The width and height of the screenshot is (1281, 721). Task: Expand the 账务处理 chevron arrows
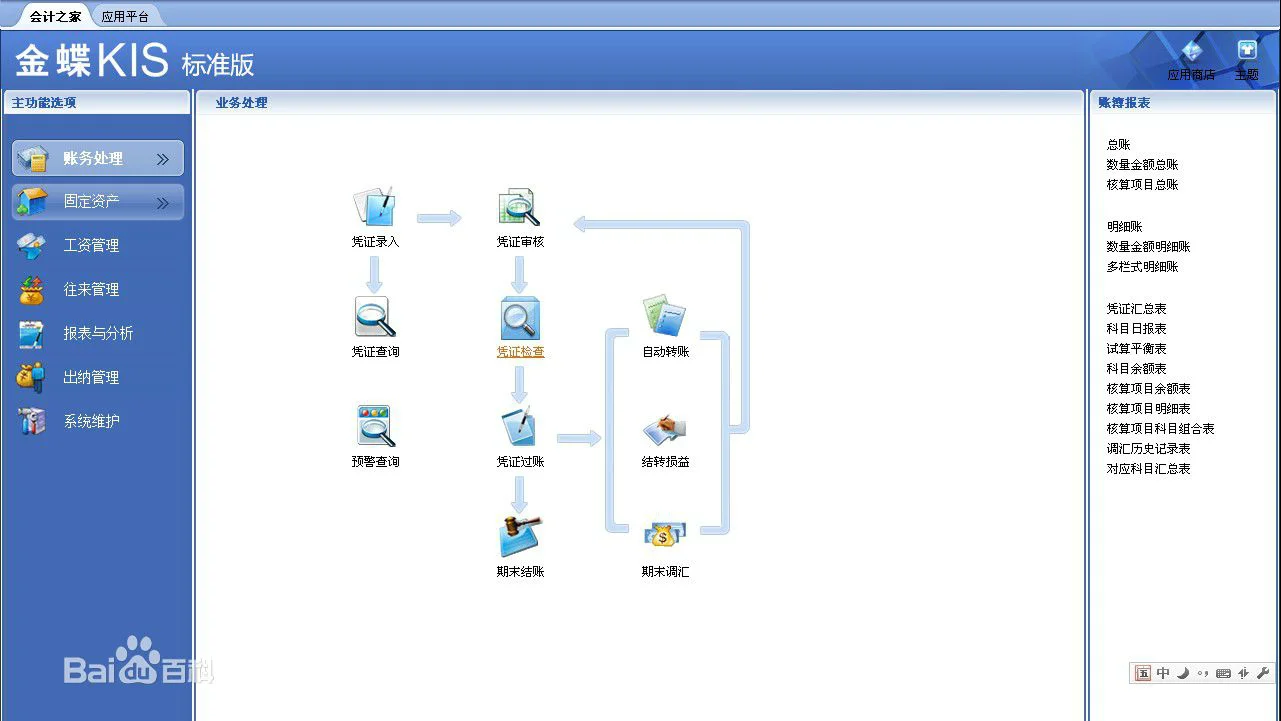162,159
